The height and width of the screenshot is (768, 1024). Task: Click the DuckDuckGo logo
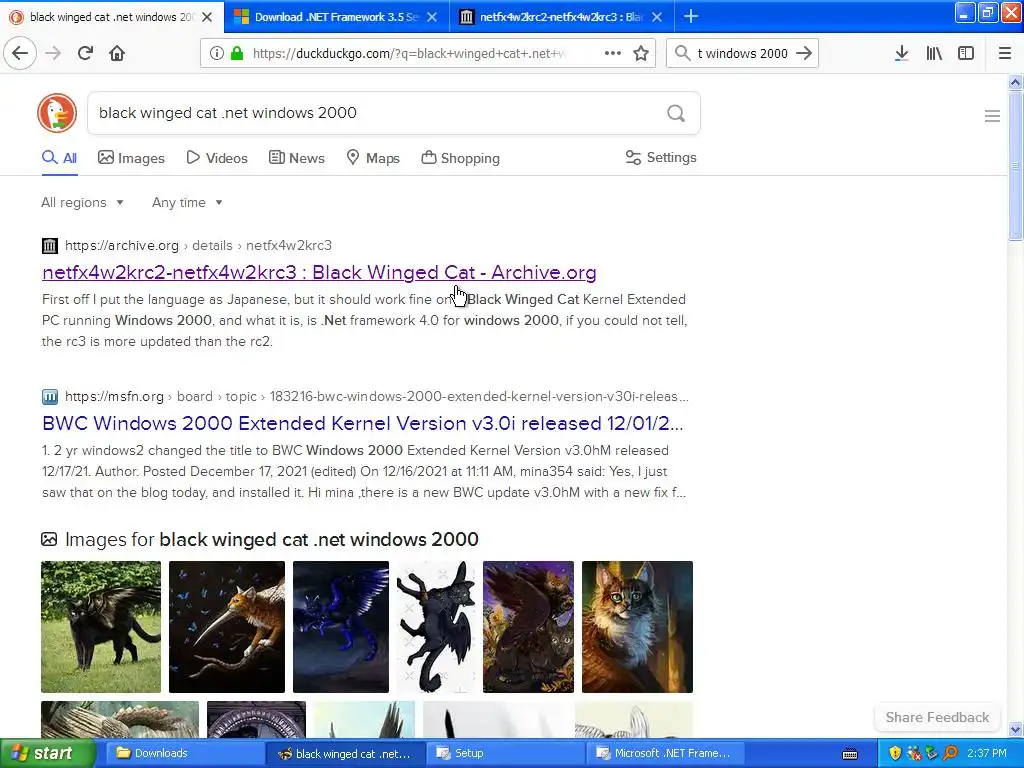click(x=57, y=113)
